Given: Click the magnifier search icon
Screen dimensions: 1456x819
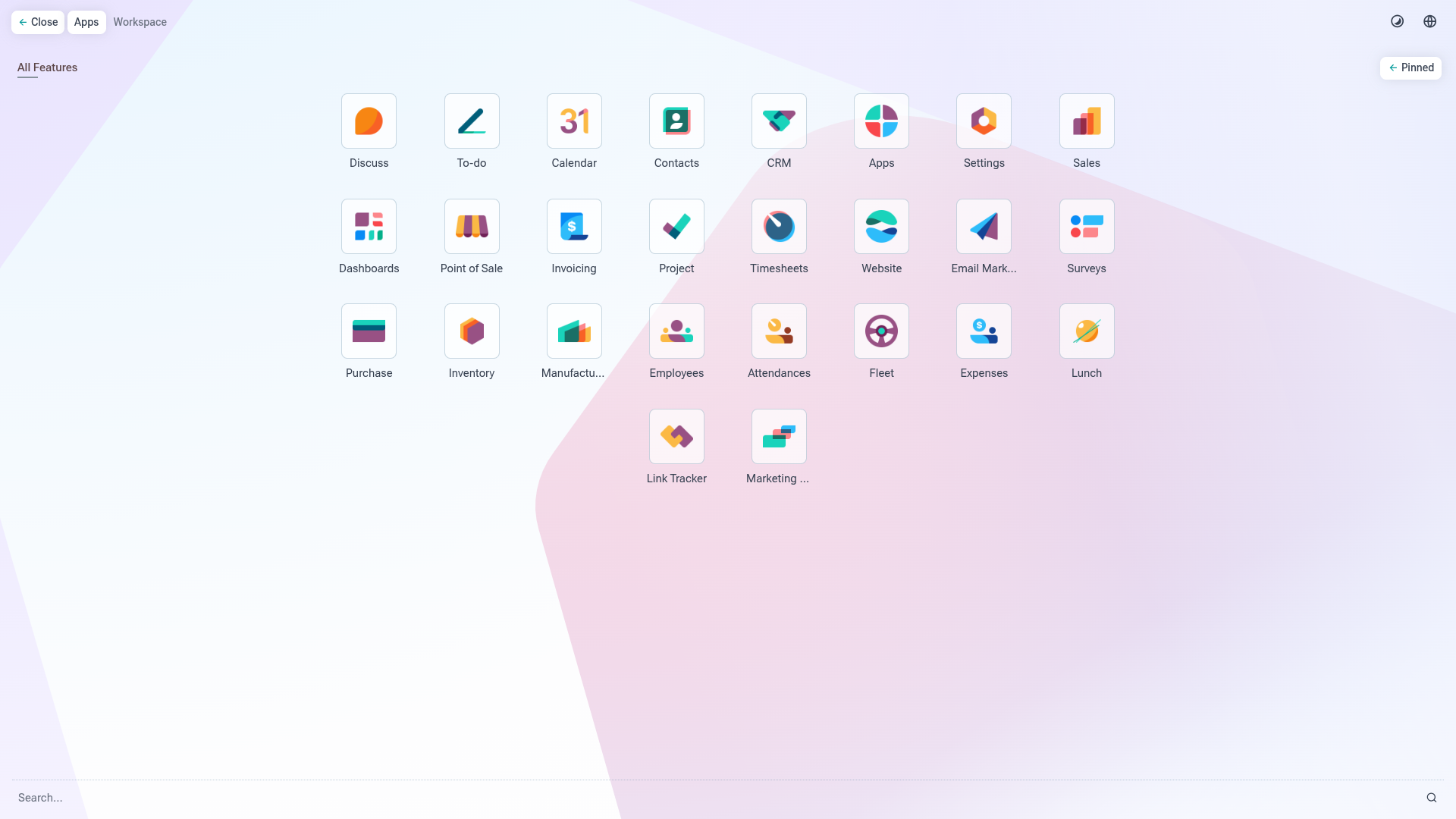Looking at the screenshot, I should pos(1431,798).
